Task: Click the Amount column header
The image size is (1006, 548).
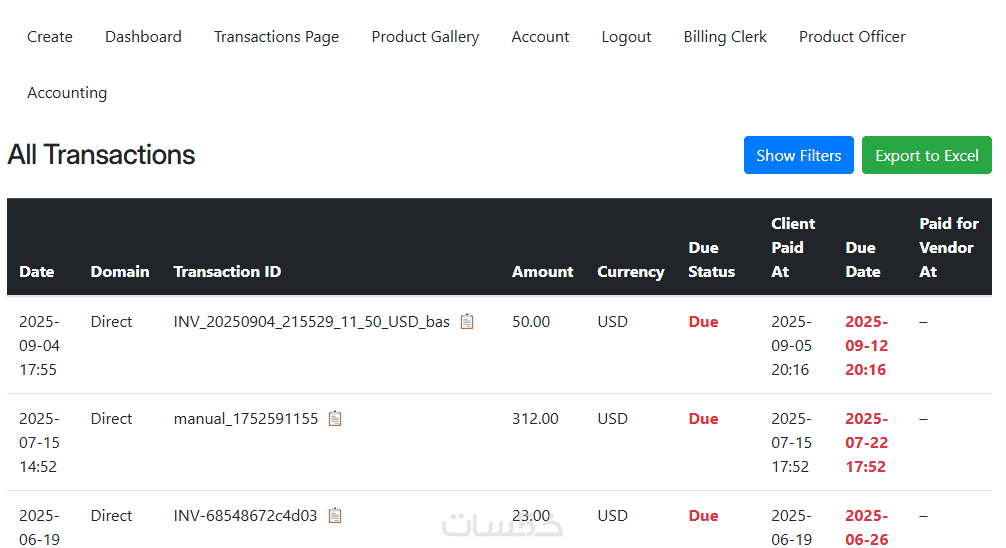Action: [542, 272]
